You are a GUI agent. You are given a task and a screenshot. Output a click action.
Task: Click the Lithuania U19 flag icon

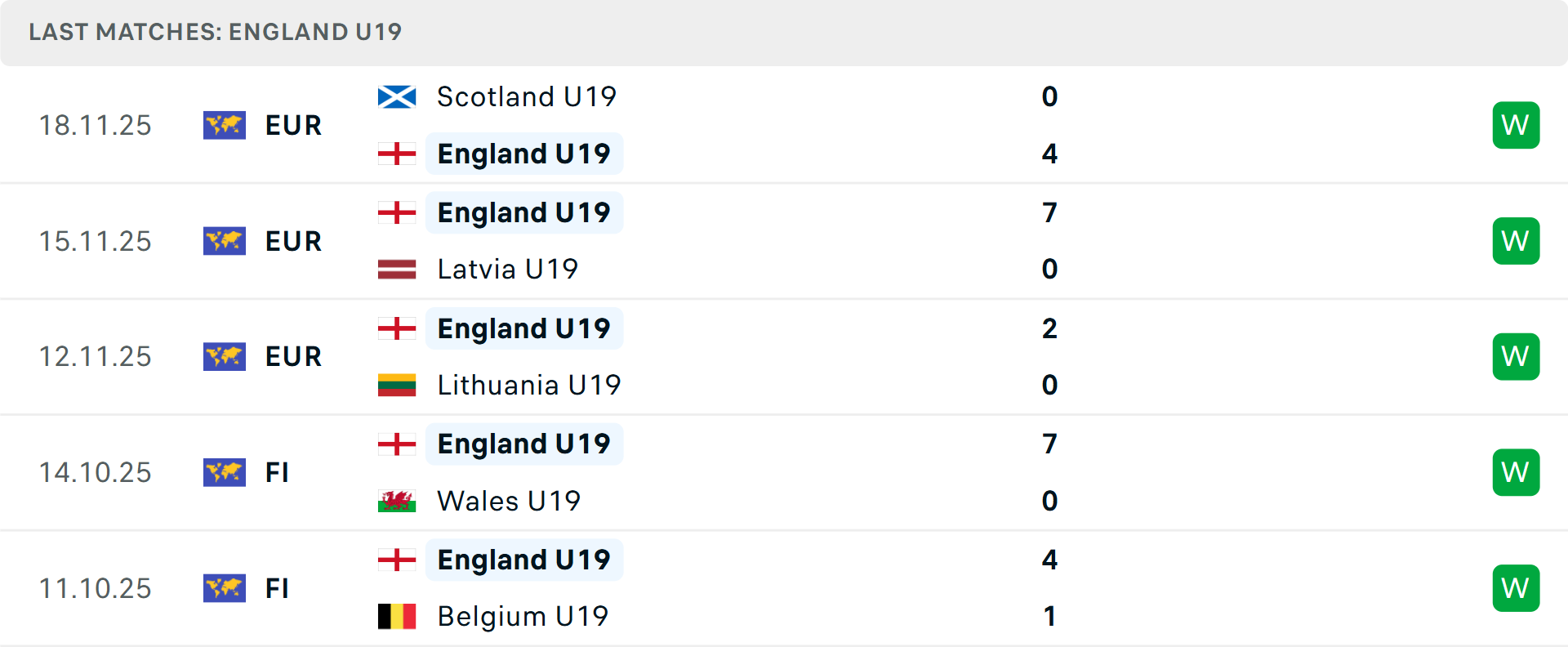(397, 385)
